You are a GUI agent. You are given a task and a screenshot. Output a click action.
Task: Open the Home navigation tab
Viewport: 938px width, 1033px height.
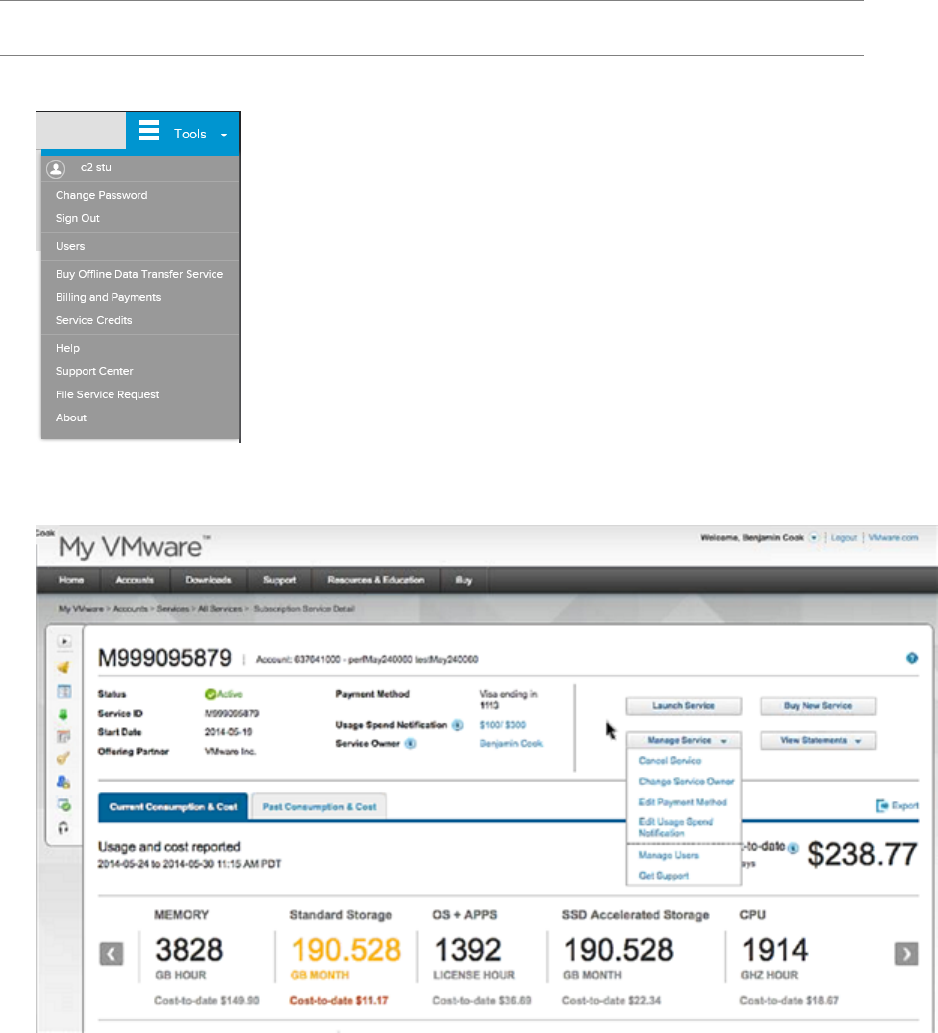(71, 580)
